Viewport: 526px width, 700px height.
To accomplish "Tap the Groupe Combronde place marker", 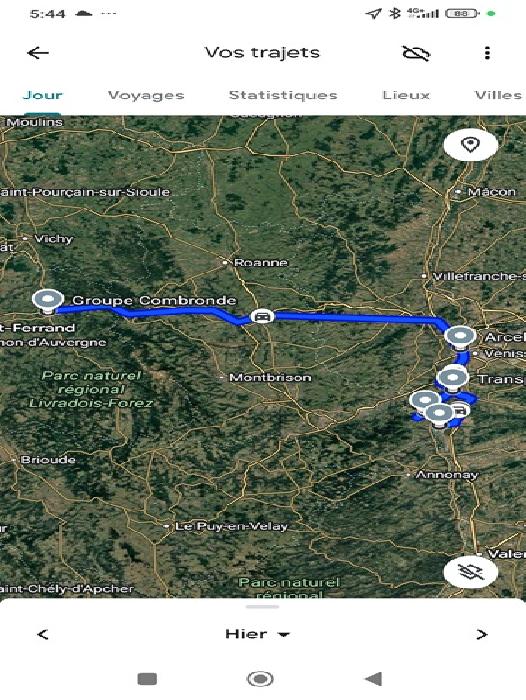I will point(48,302).
